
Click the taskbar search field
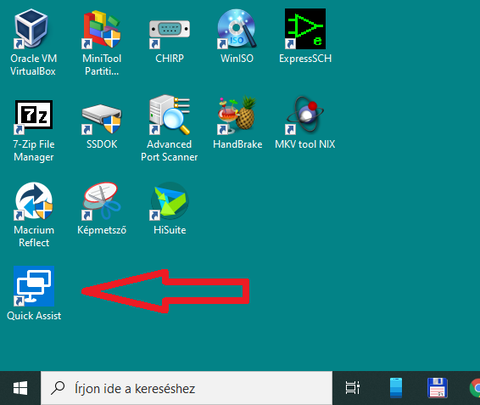(187, 388)
